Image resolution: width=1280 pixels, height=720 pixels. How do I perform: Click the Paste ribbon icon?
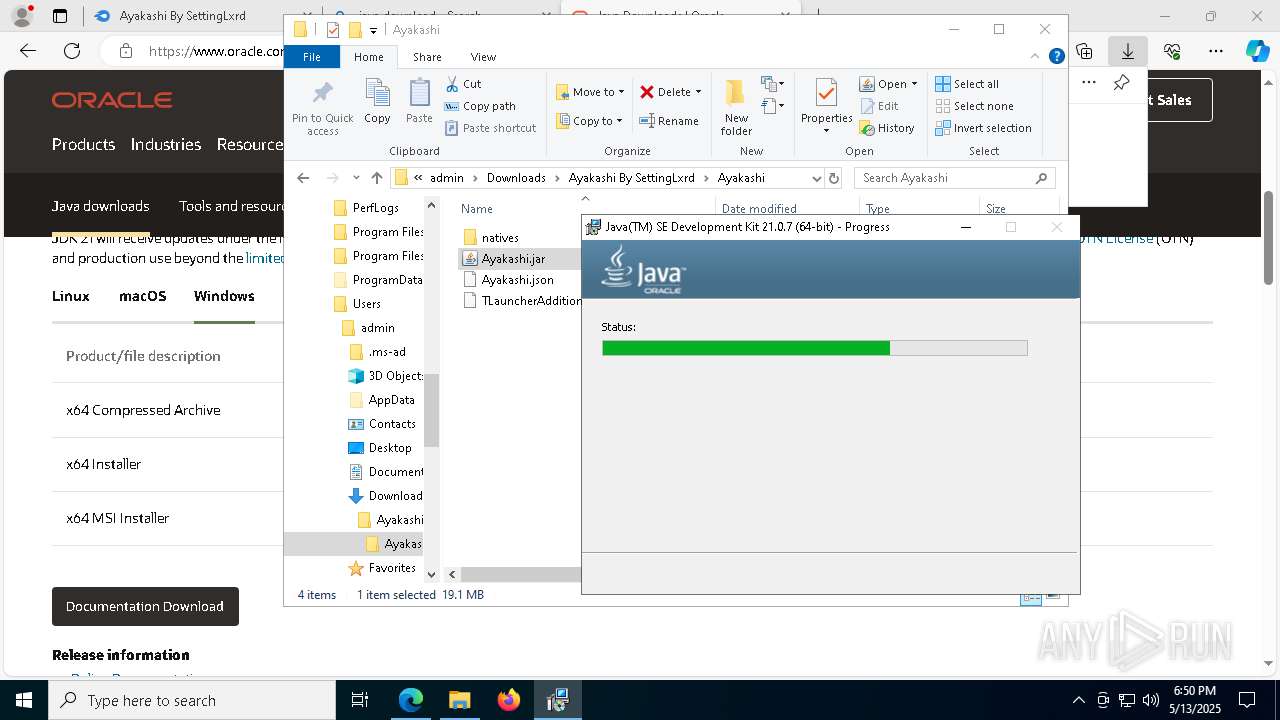[419, 102]
